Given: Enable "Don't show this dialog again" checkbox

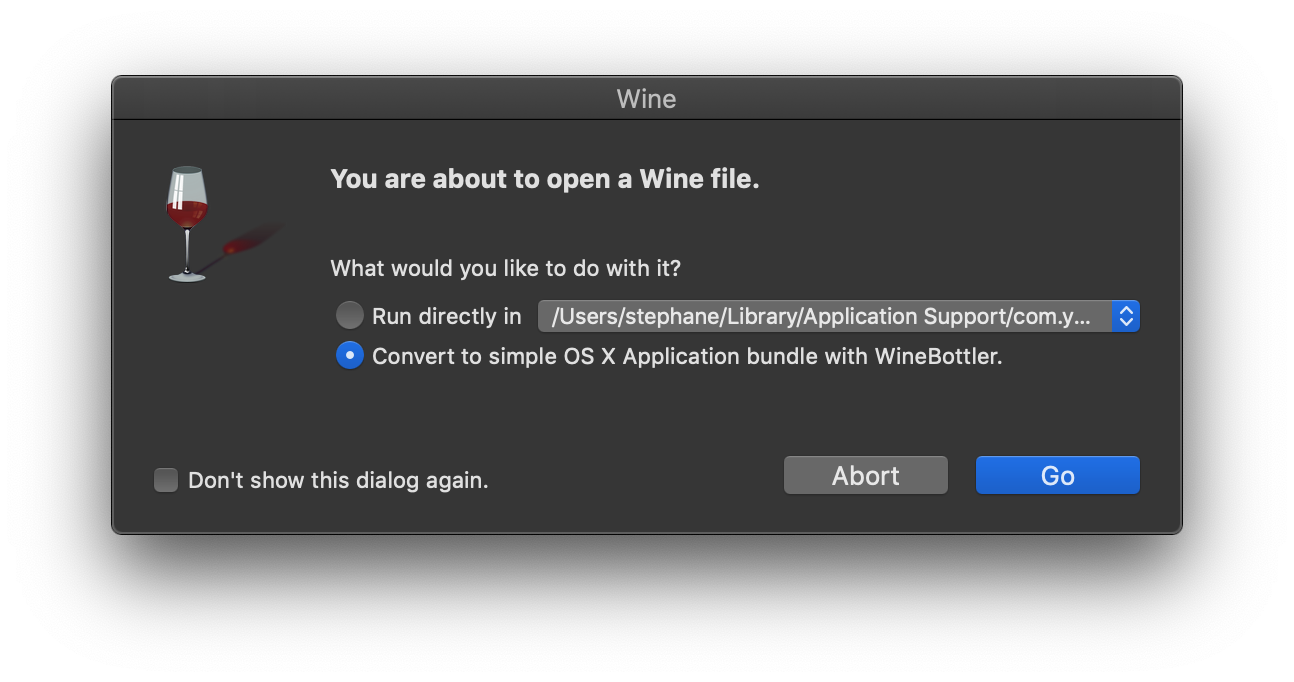Looking at the screenshot, I should 166,480.
